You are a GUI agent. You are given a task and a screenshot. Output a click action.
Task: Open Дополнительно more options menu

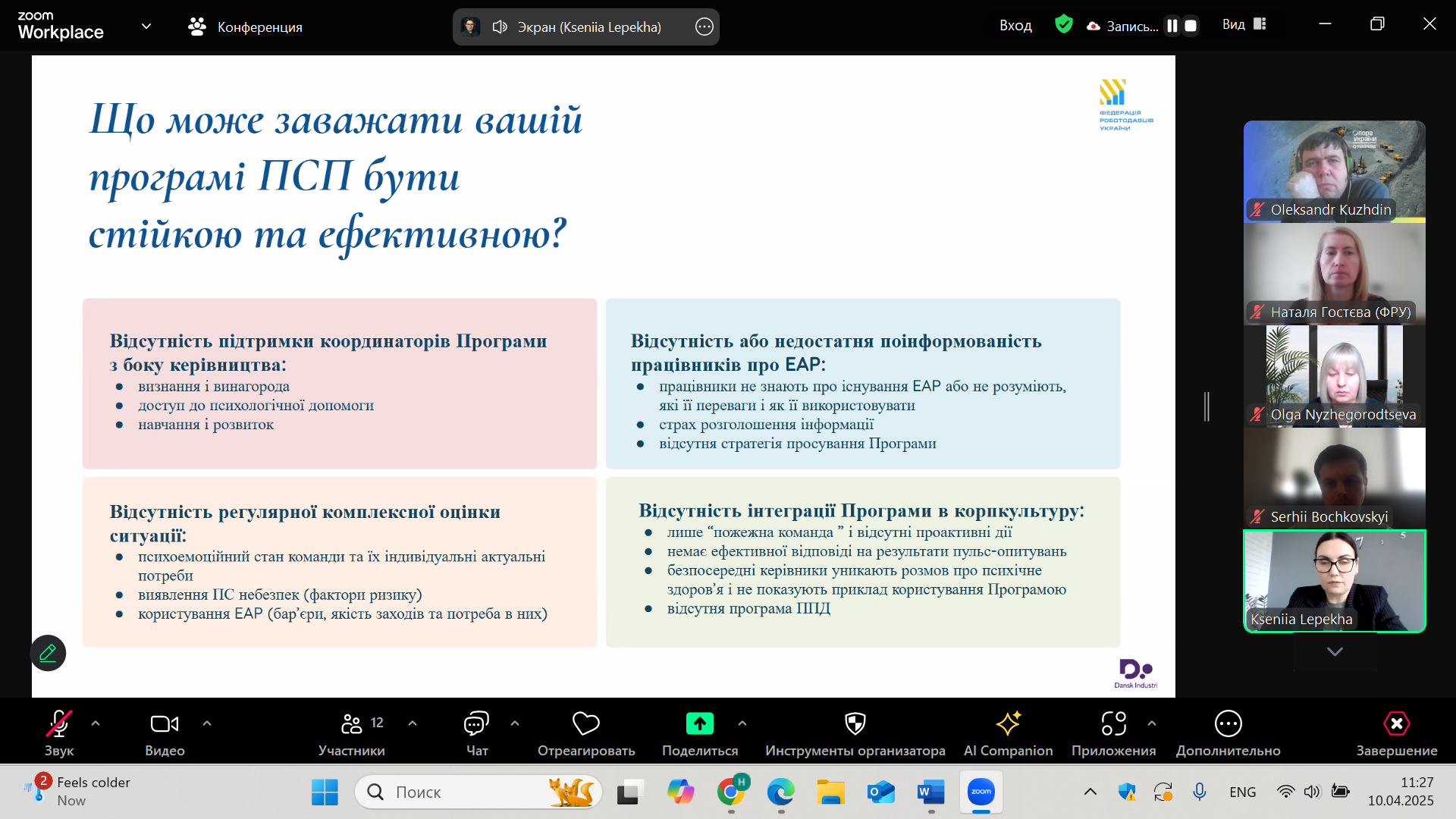coord(1228,724)
